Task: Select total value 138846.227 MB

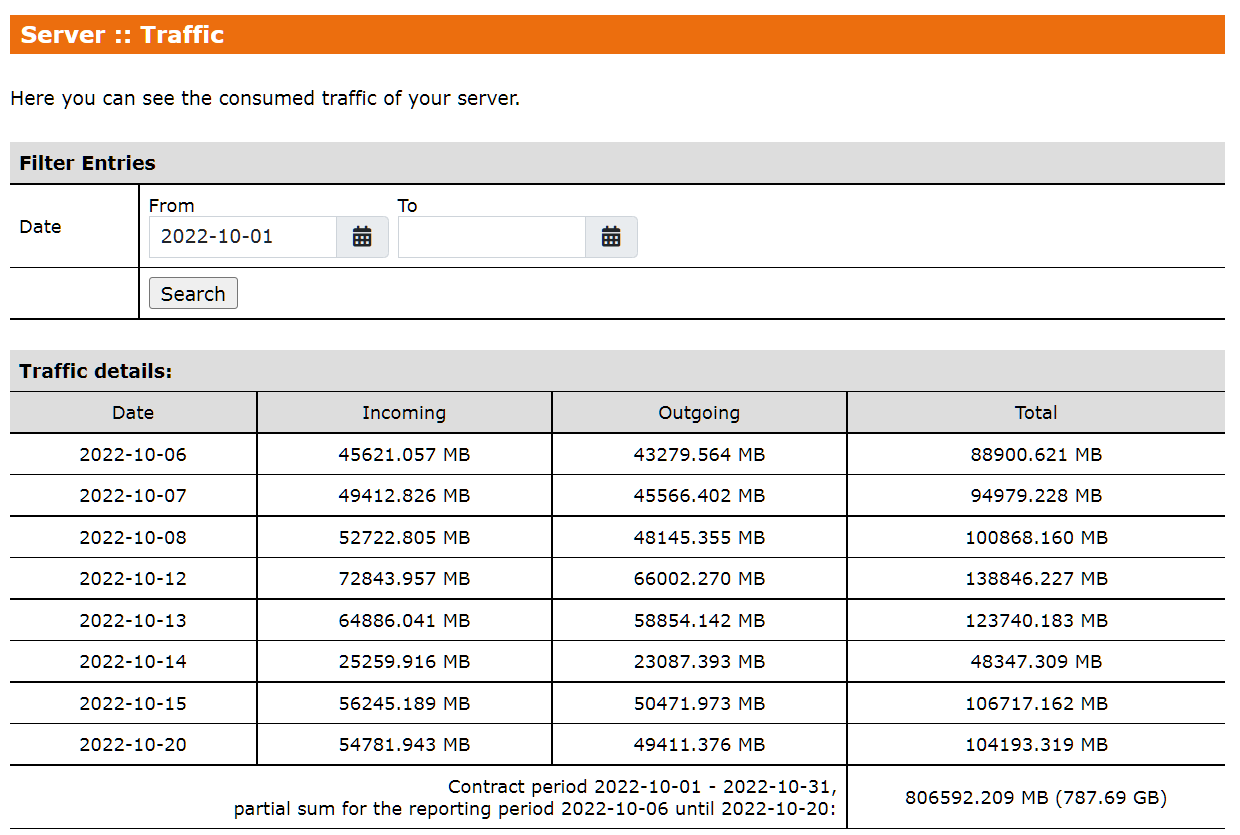Action: coord(1036,579)
